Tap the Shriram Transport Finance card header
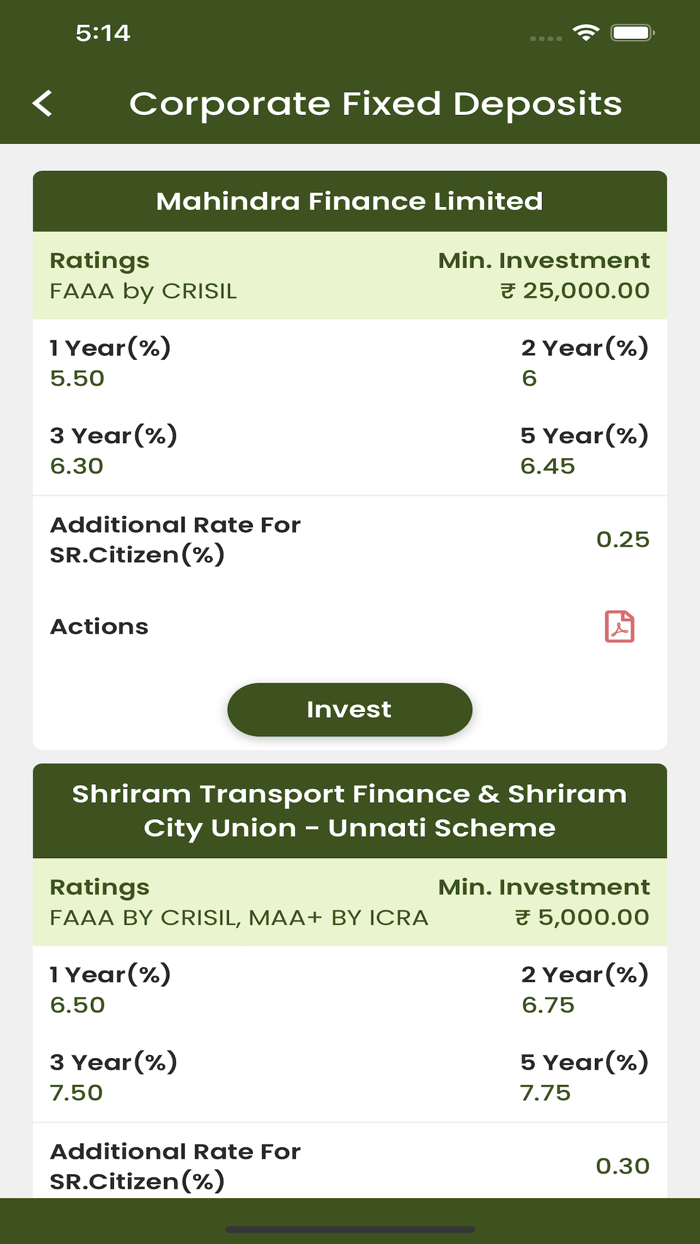 (350, 810)
